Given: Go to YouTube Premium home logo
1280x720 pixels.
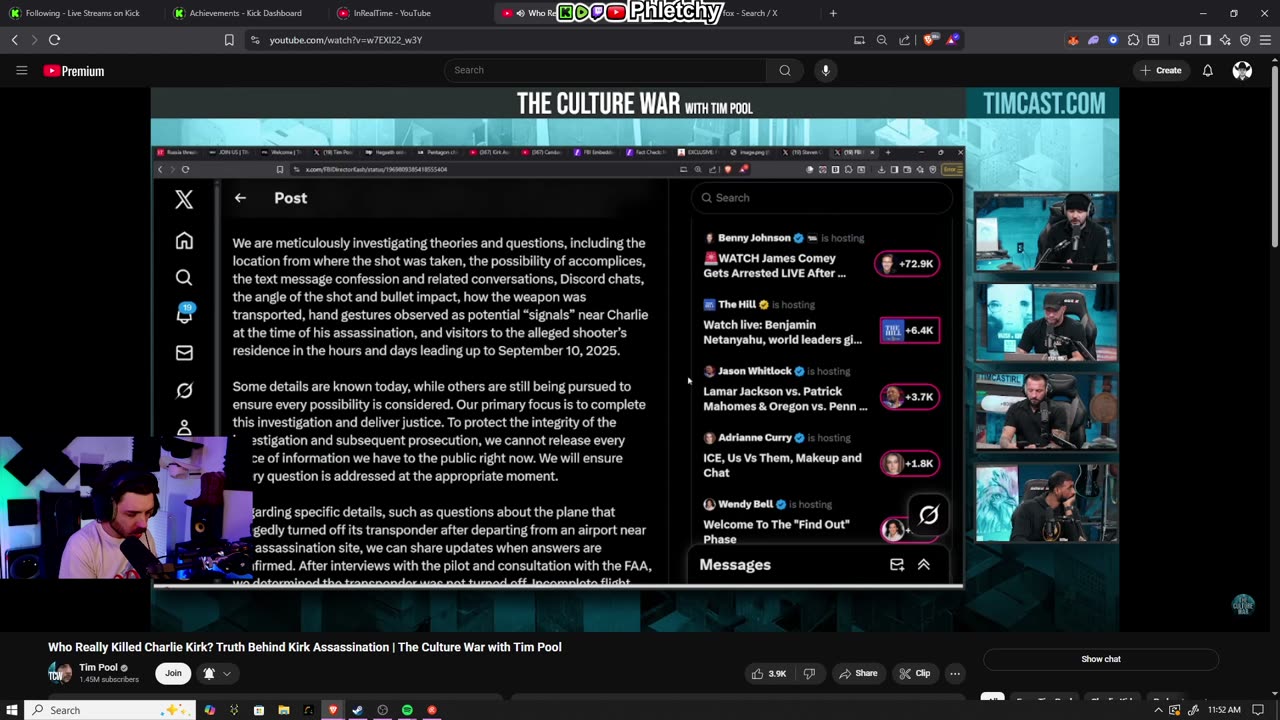Looking at the screenshot, I should (x=74, y=71).
